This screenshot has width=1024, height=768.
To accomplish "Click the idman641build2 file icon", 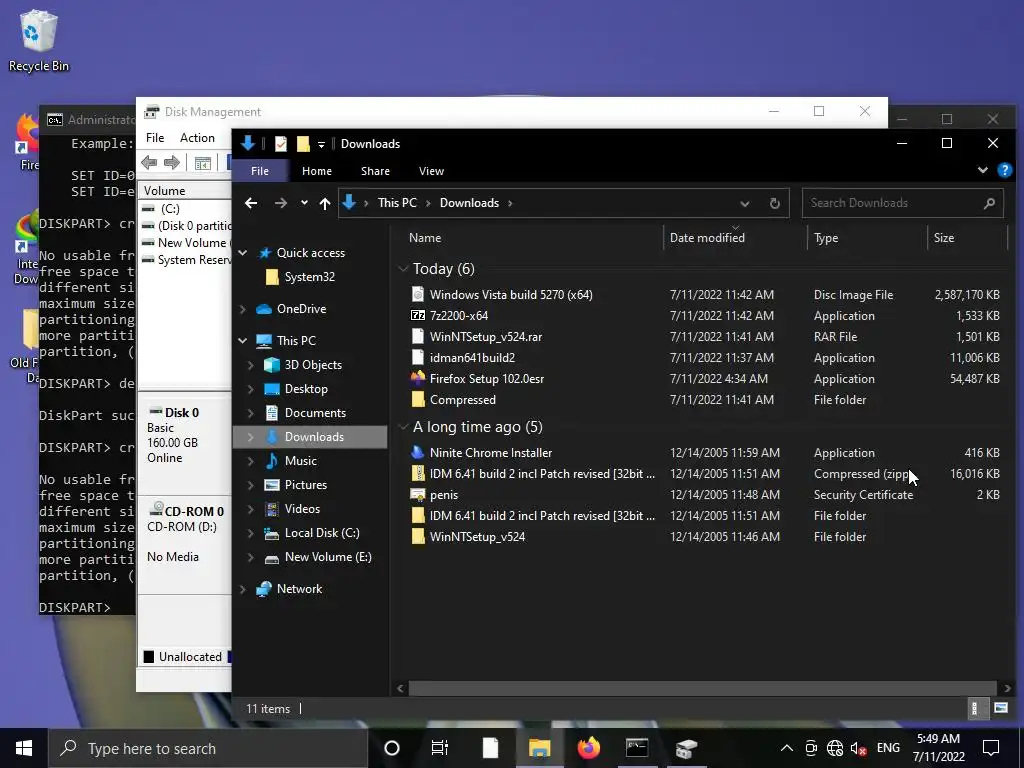I will point(418,357).
